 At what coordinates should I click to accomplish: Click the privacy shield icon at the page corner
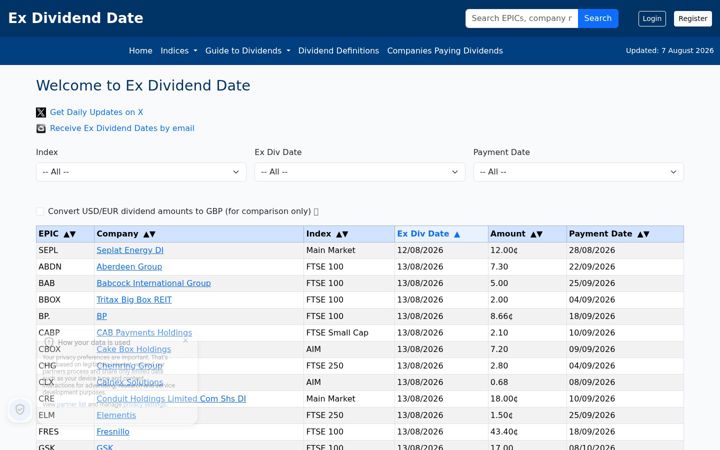coord(20,409)
